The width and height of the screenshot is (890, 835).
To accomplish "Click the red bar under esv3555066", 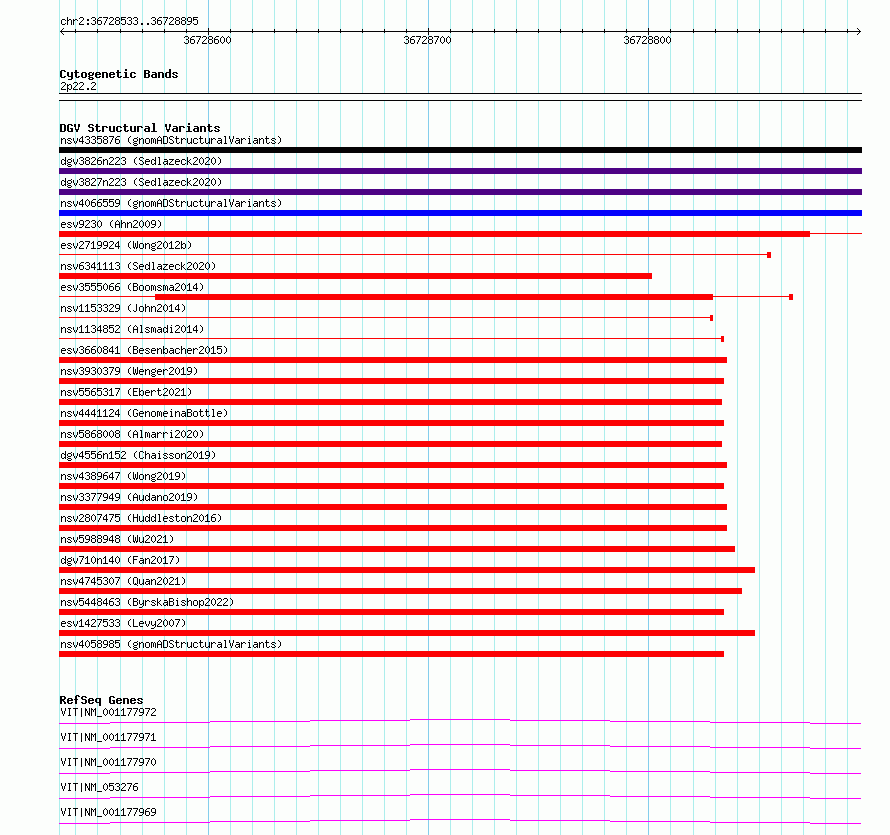I will 434,297.
